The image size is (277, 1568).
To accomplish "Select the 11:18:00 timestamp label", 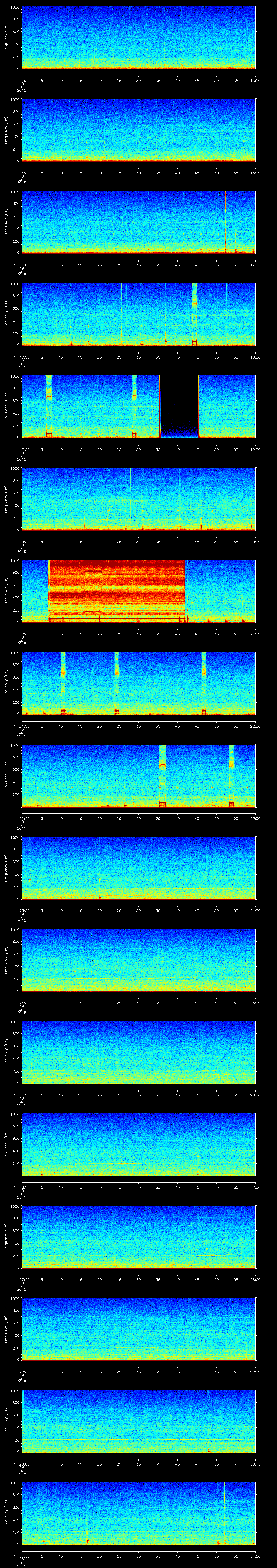I will 21,449.
